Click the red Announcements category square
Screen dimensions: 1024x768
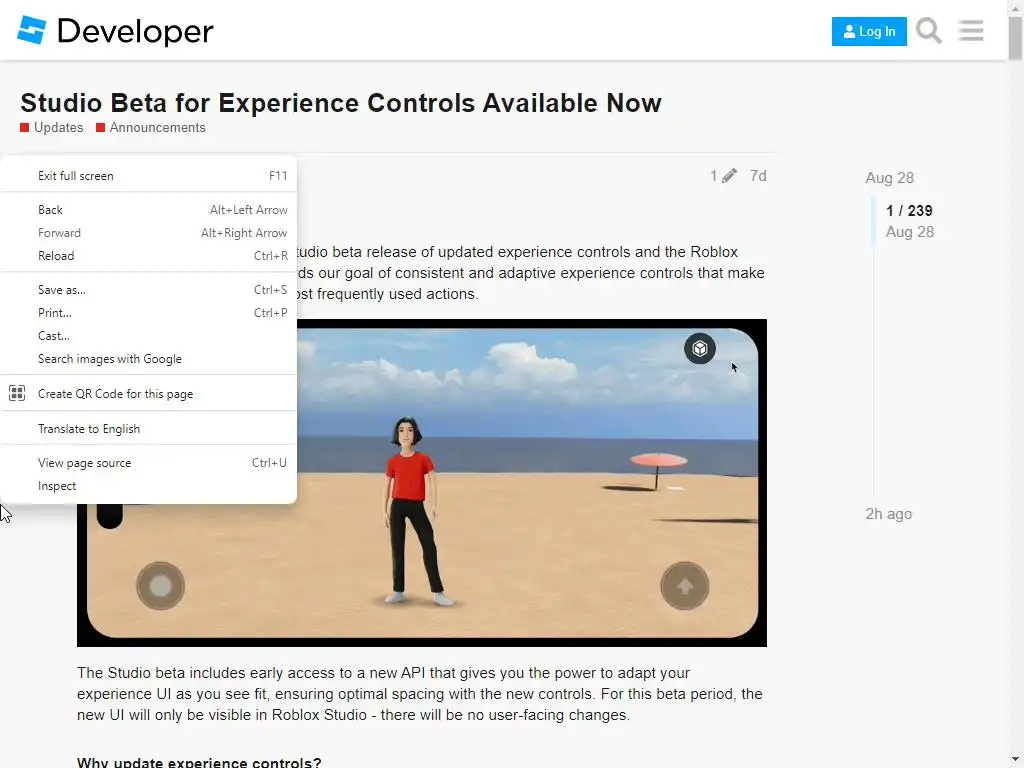click(101, 127)
